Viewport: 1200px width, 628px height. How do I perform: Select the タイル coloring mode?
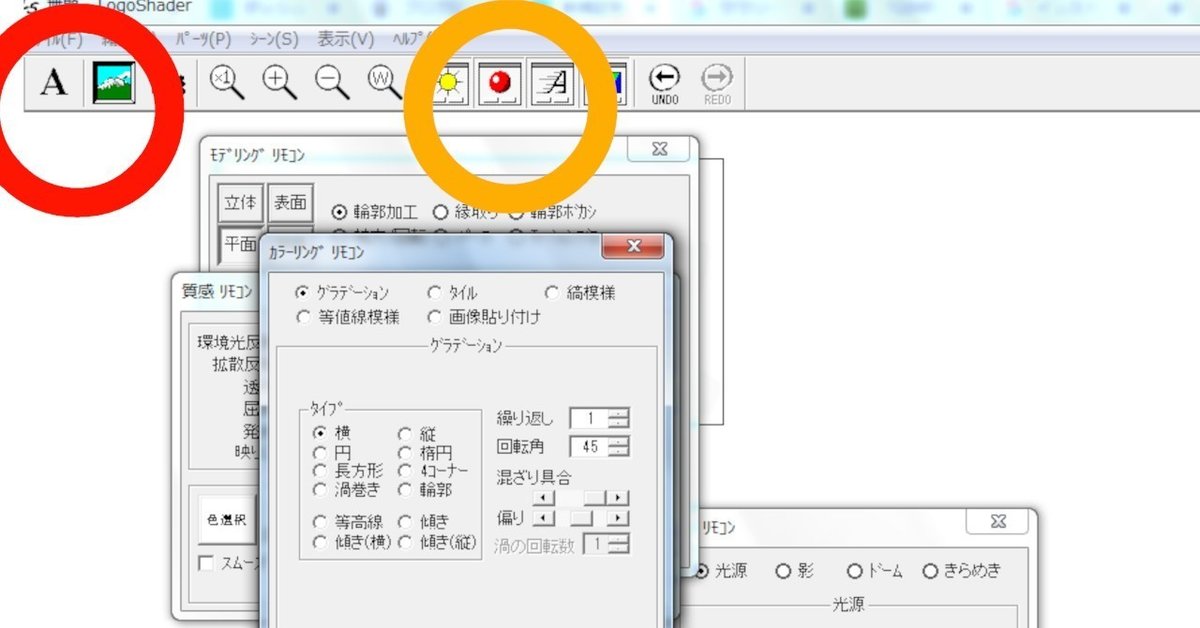(x=435, y=292)
